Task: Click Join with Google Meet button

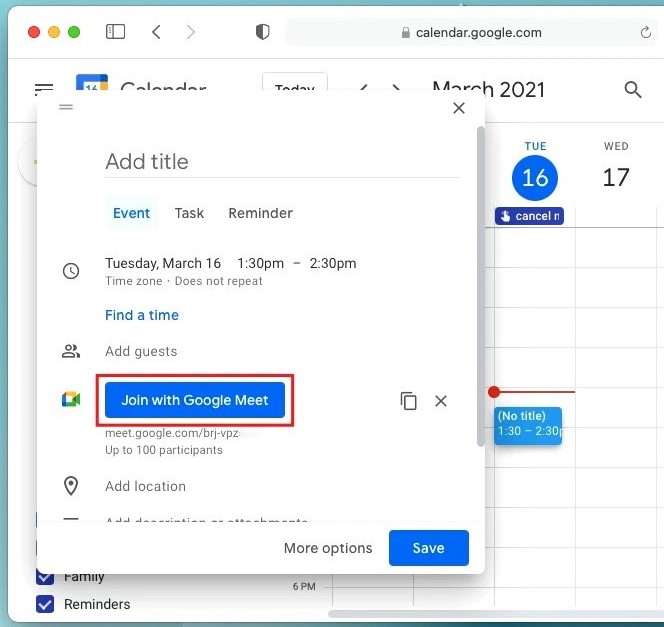Action: coord(195,400)
